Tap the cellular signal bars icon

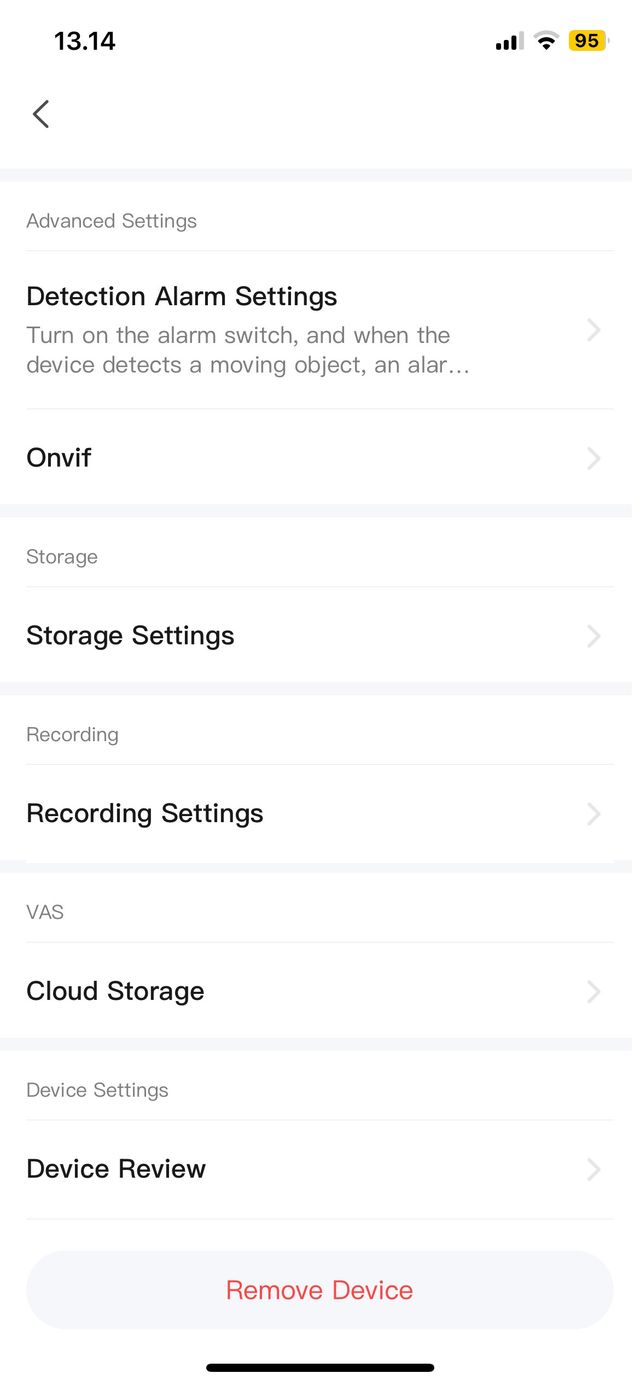pos(509,42)
